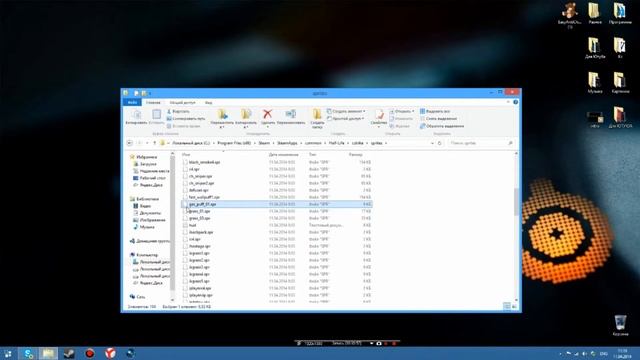The width and height of the screenshot is (640, 360).
Task: Click the New folder (Создать папку) icon
Action: tap(317, 114)
